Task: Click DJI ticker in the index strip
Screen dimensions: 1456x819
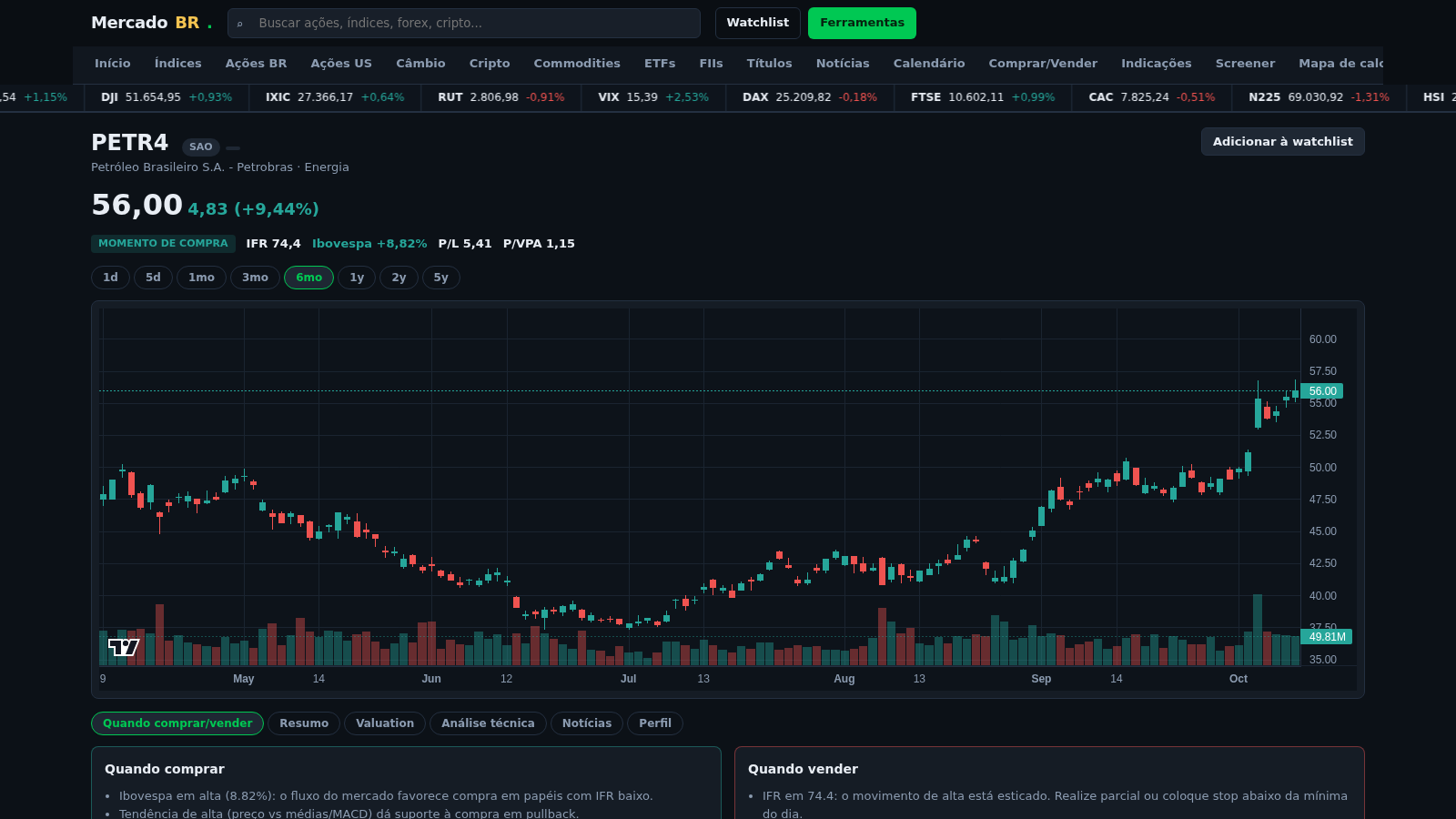Action: coord(167,97)
